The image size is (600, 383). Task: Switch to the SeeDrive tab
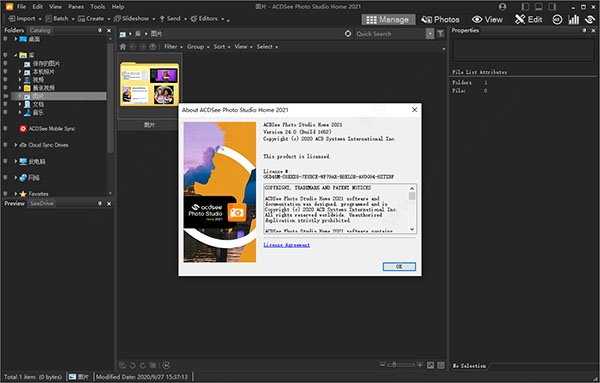(x=42, y=204)
